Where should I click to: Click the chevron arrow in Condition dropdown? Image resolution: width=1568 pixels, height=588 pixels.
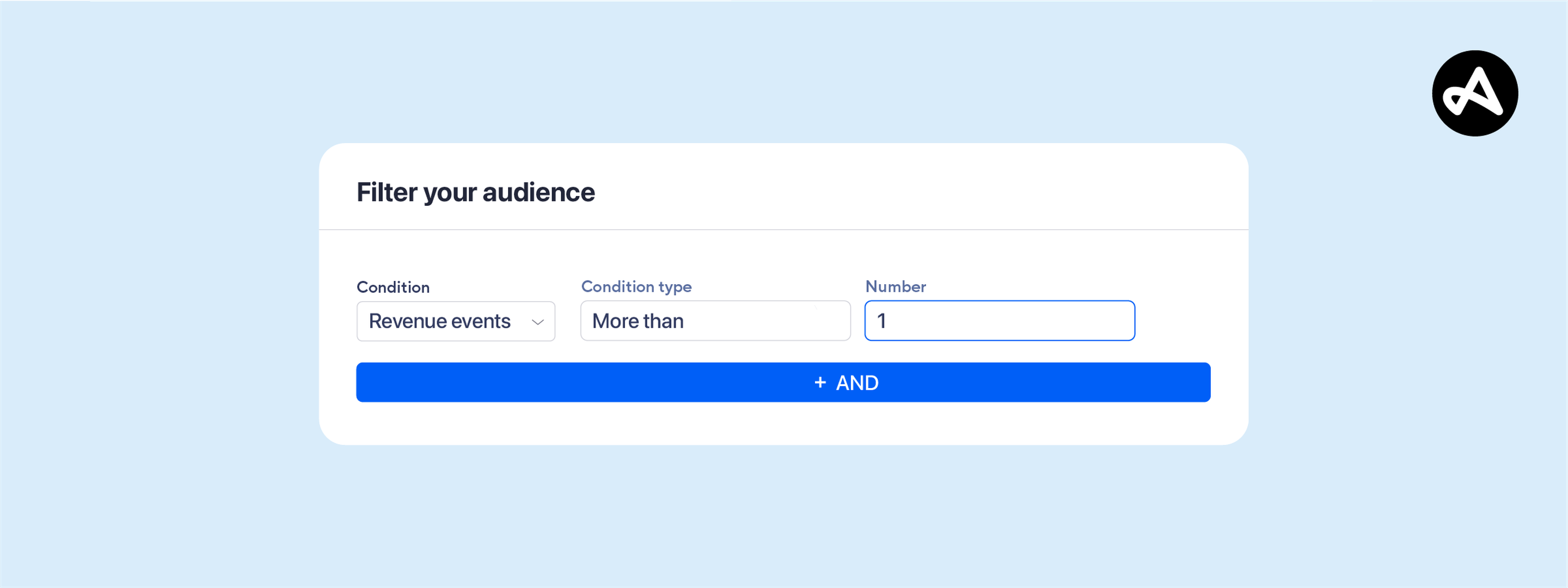click(537, 321)
